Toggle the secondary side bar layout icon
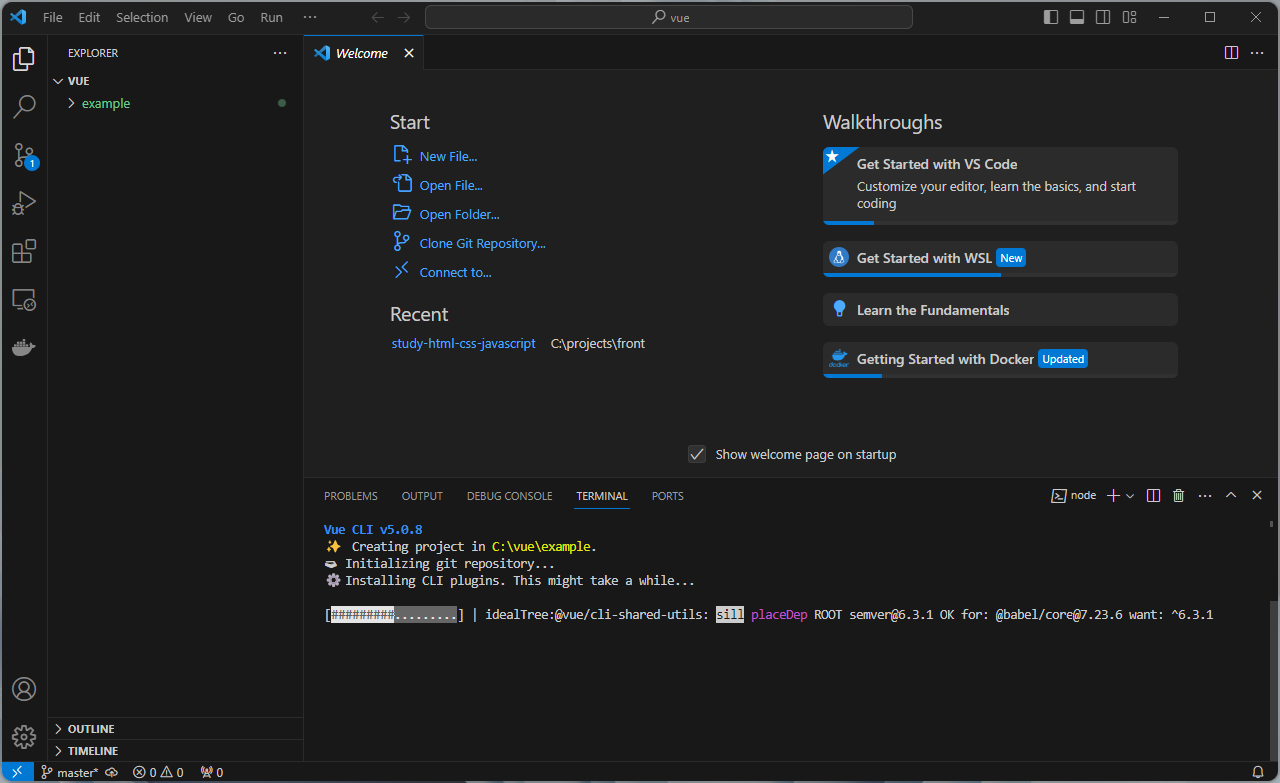Screen dimensions: 1280x783 [x=1103, y=17]
